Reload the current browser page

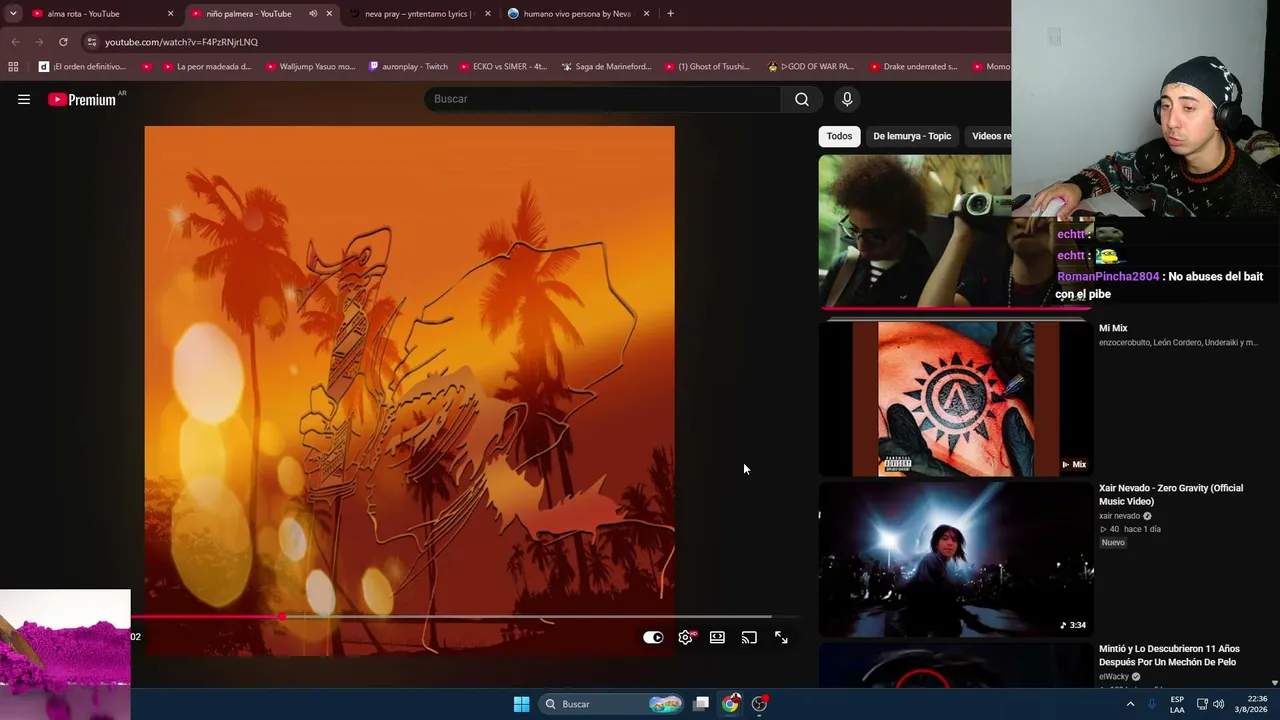tap(63, 42)
